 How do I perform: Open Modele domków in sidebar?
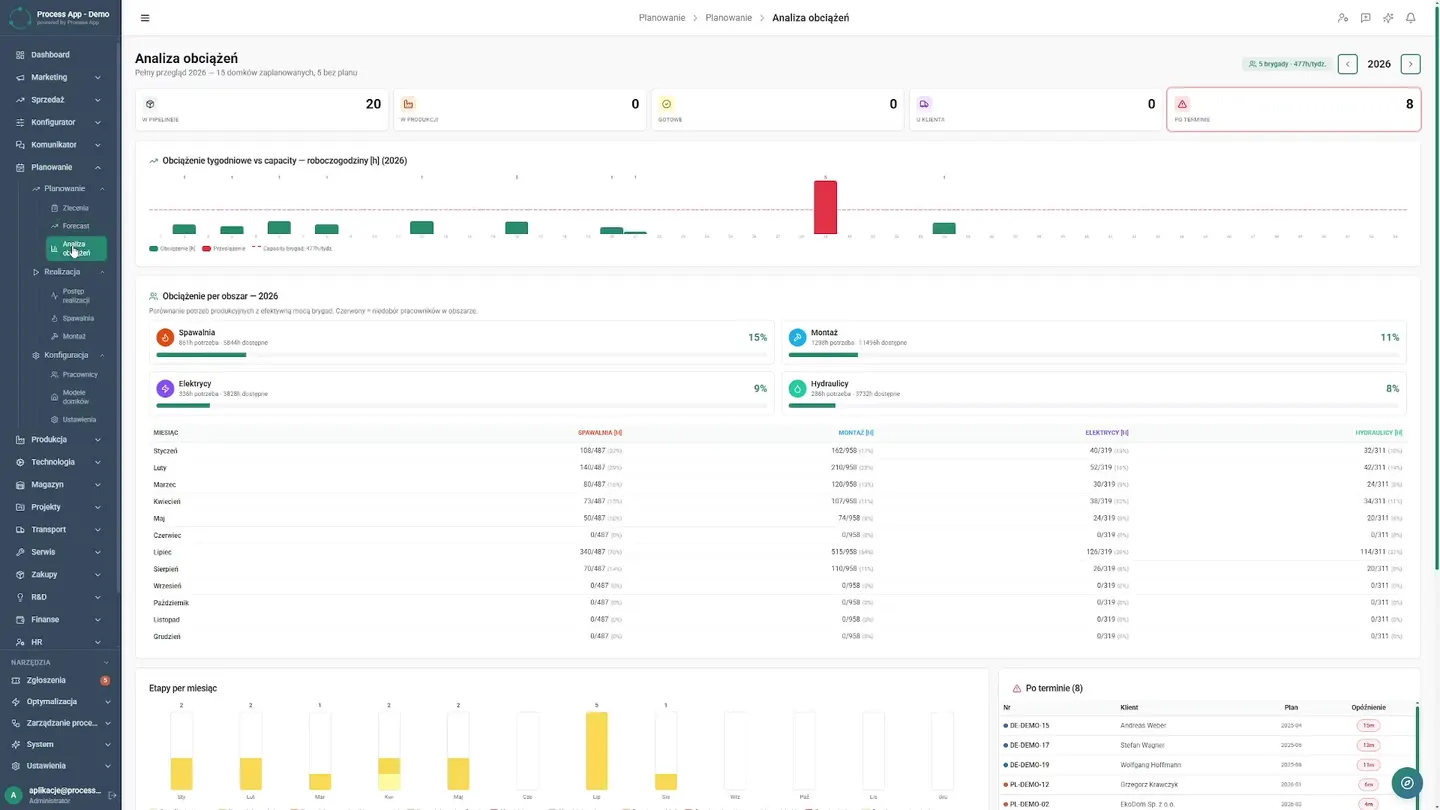(x=76, y=397)
